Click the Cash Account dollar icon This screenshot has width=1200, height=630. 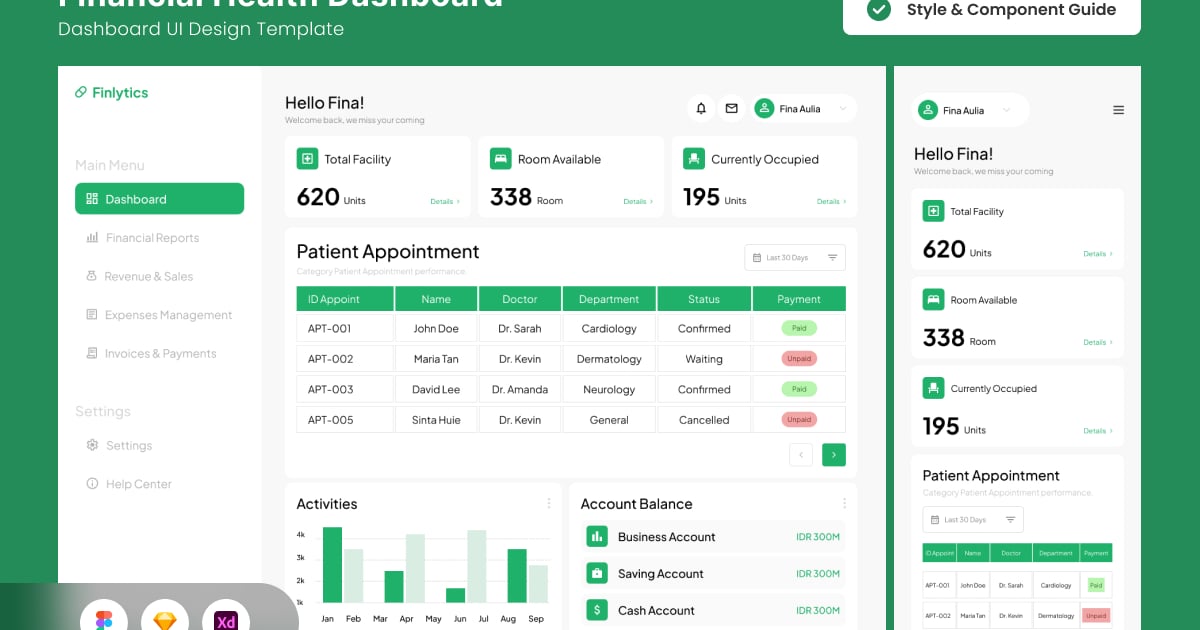click(597, 610)
